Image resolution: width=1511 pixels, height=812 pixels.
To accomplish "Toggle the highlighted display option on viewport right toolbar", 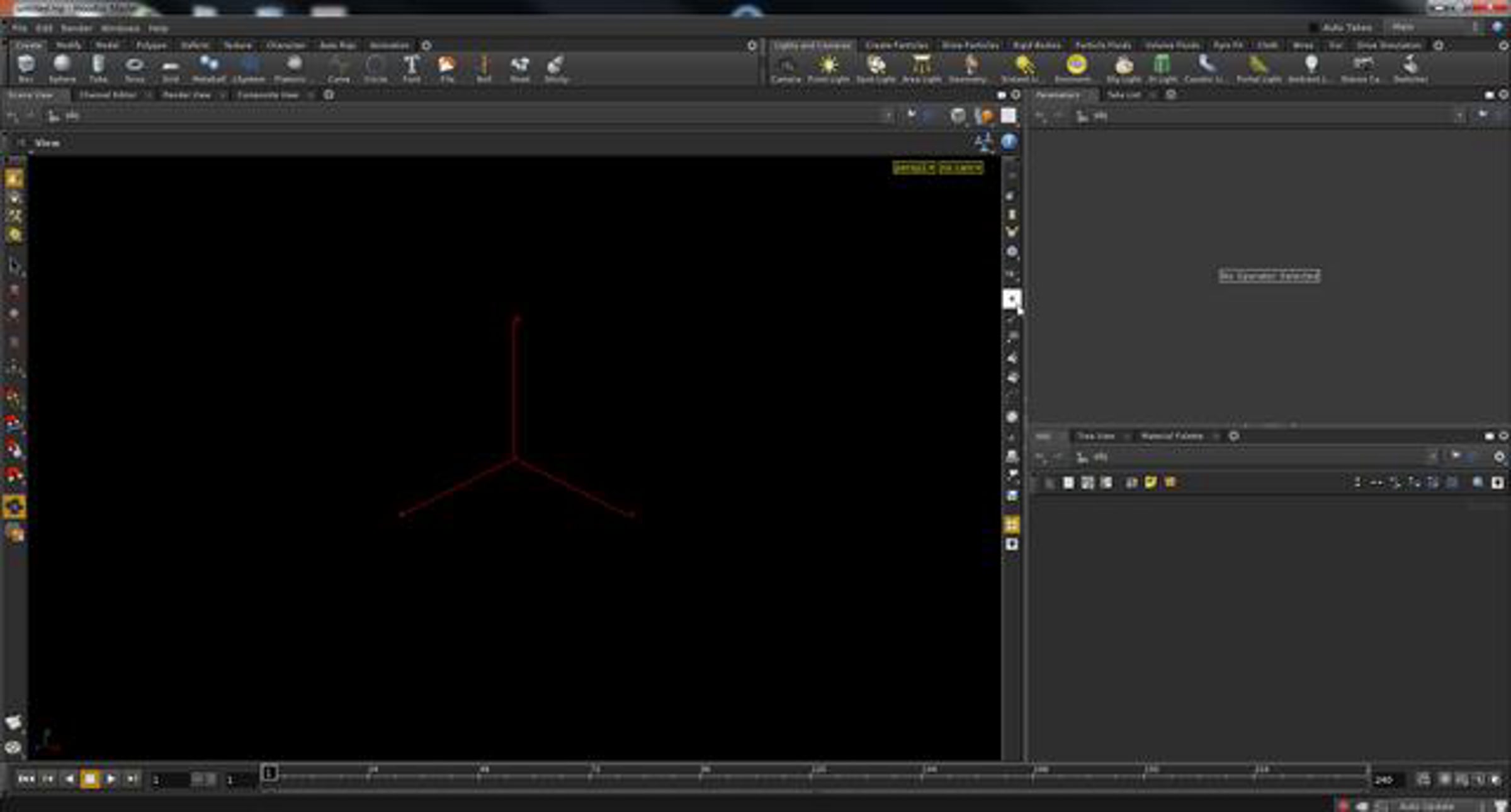I will click(x=1011, y=299).
